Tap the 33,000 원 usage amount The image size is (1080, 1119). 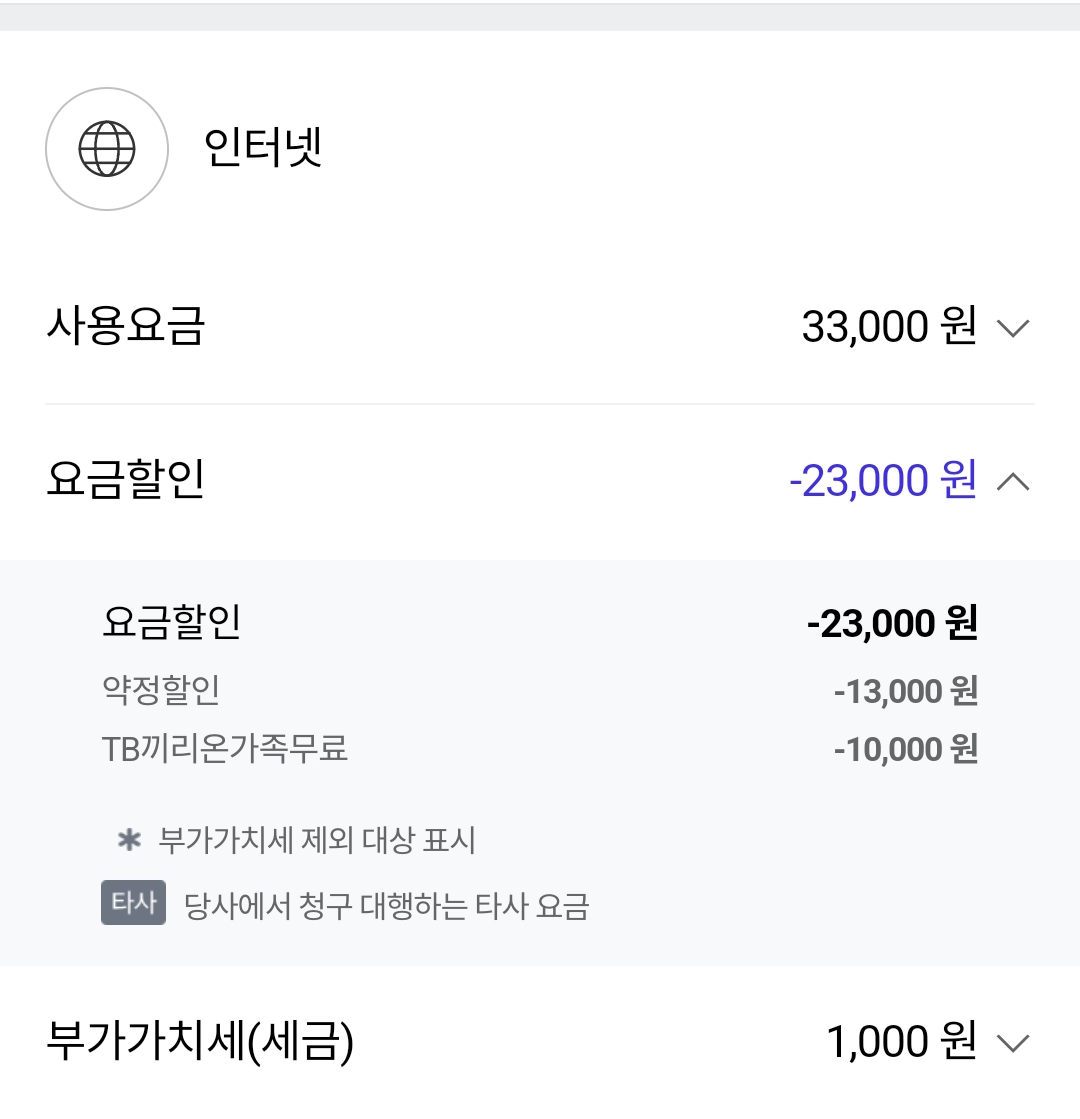(x=888, y=327)
